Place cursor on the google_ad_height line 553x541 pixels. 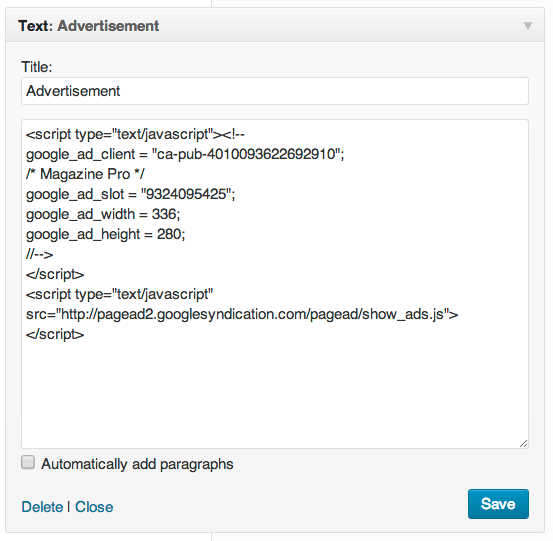105,234
